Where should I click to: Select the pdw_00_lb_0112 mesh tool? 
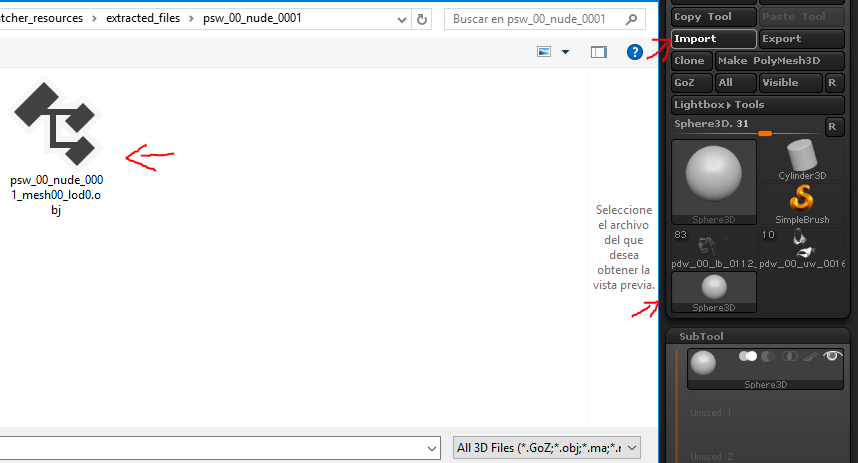click(x=712, y=246)
